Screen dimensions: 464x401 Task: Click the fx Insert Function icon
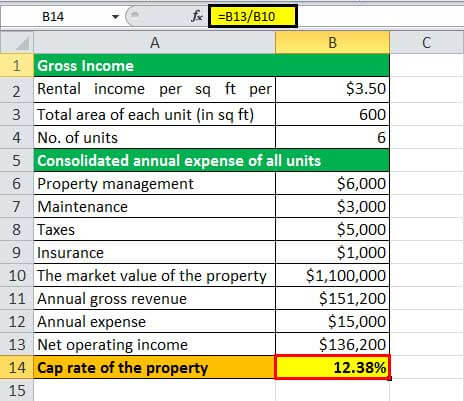pos(197,16)
